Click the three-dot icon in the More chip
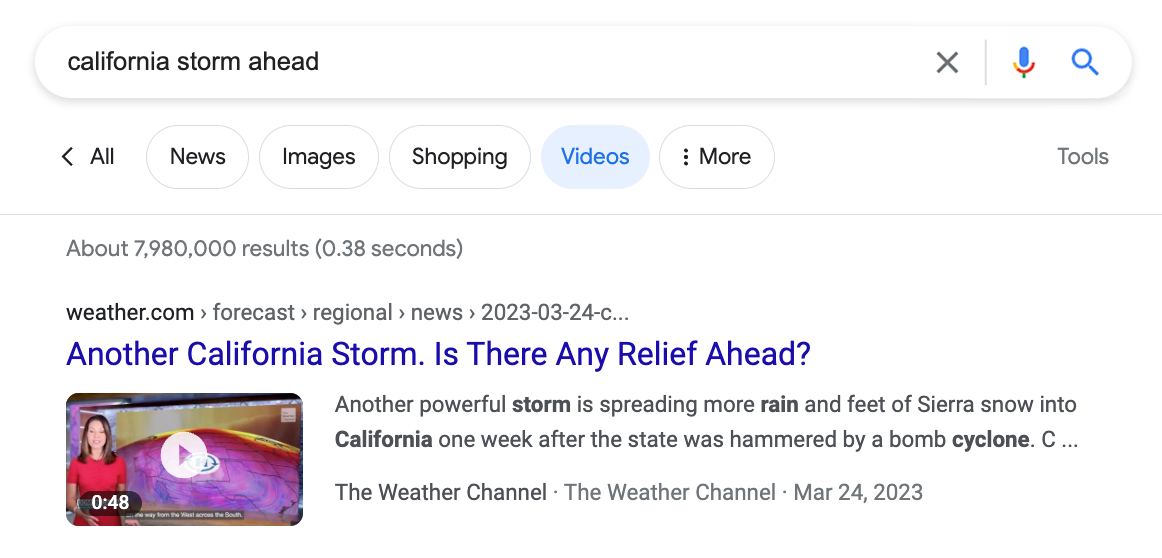This screenshot has height=558, width=1162. point(686,157)
